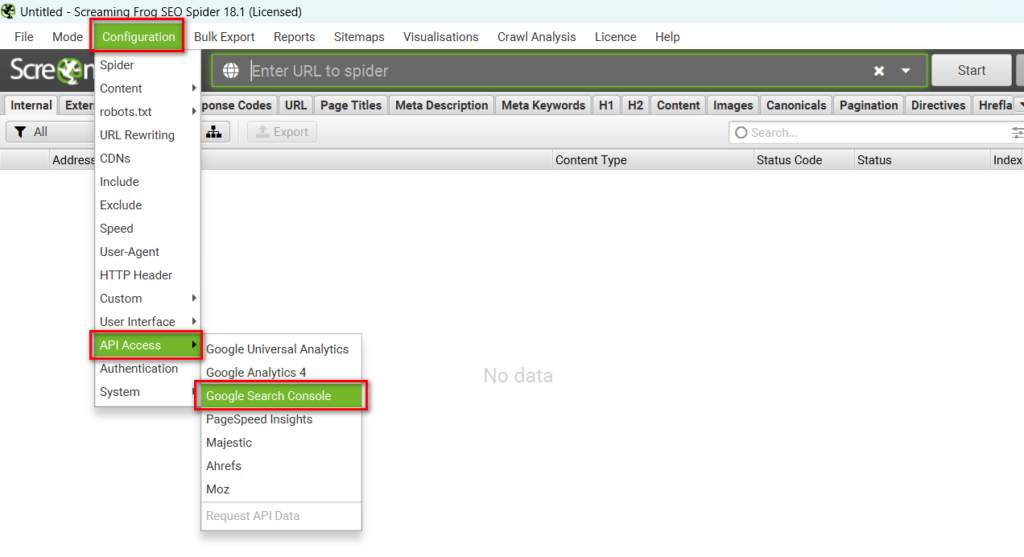This screenshot has height=557, width=1024.
Task: Switch to the Content tab
Action: click(x=678, y=105)
